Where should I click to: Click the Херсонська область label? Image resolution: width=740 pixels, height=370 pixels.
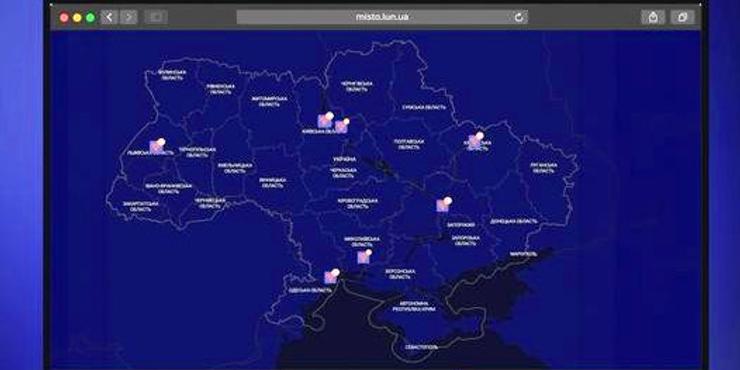click(x=400, y=274)
